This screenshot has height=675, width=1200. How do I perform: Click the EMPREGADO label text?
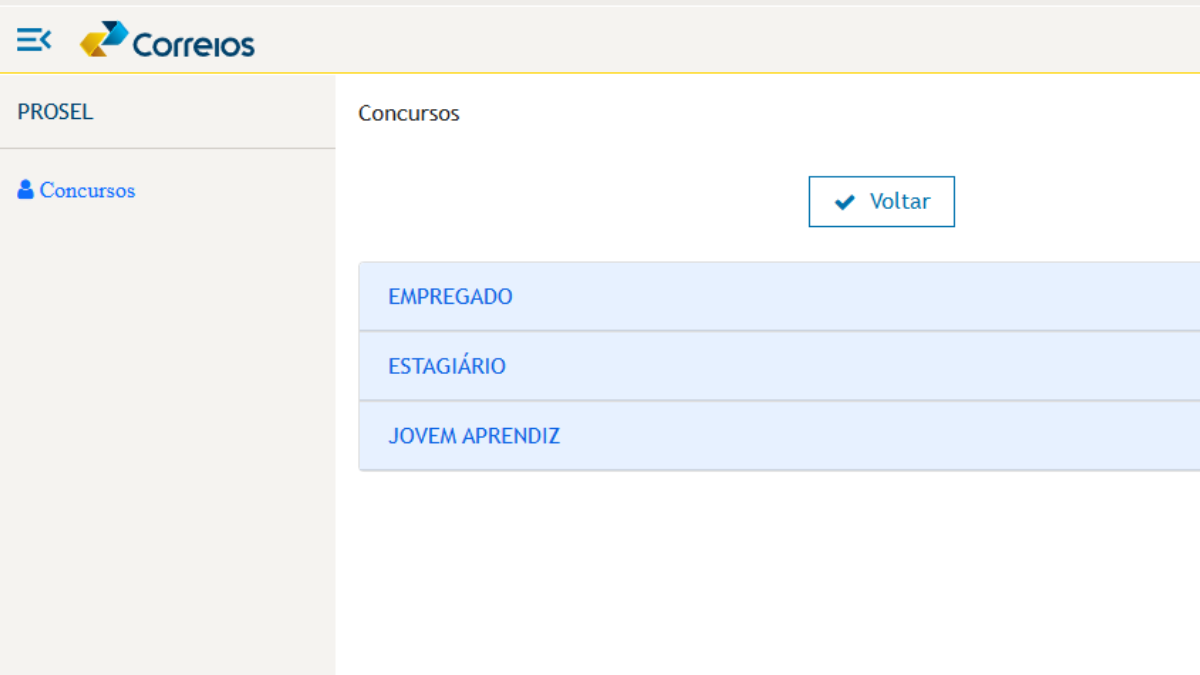(450, 297)
